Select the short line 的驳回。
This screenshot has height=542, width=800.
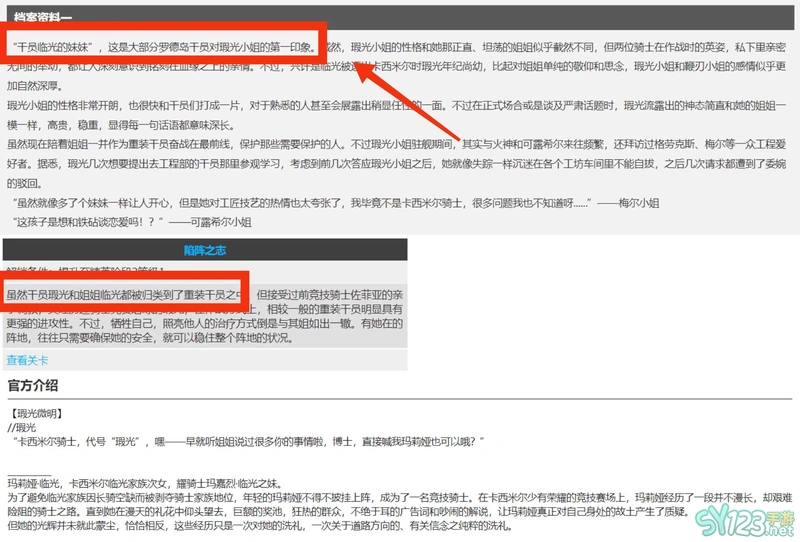pyautogui.click(x=24, y=183)
